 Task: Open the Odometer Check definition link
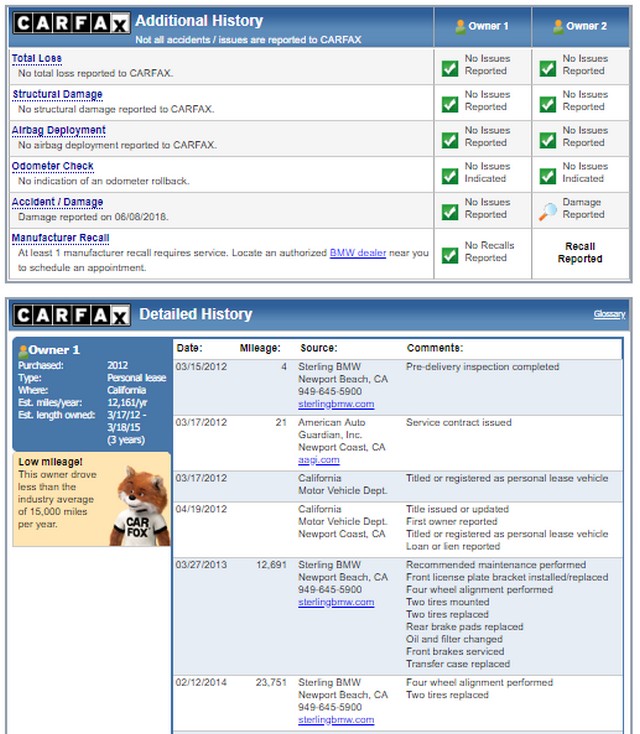click(52, 166)
